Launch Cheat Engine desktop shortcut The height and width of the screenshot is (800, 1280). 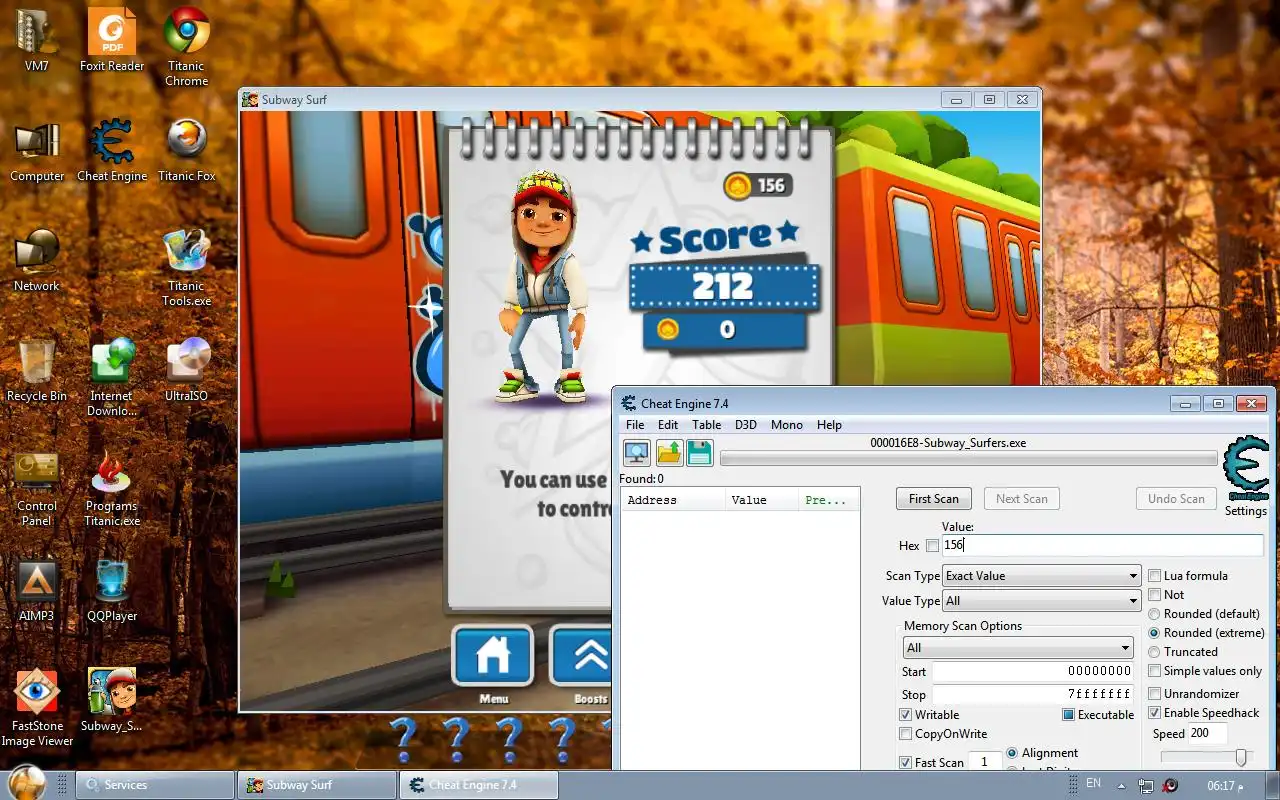[112, 150]
